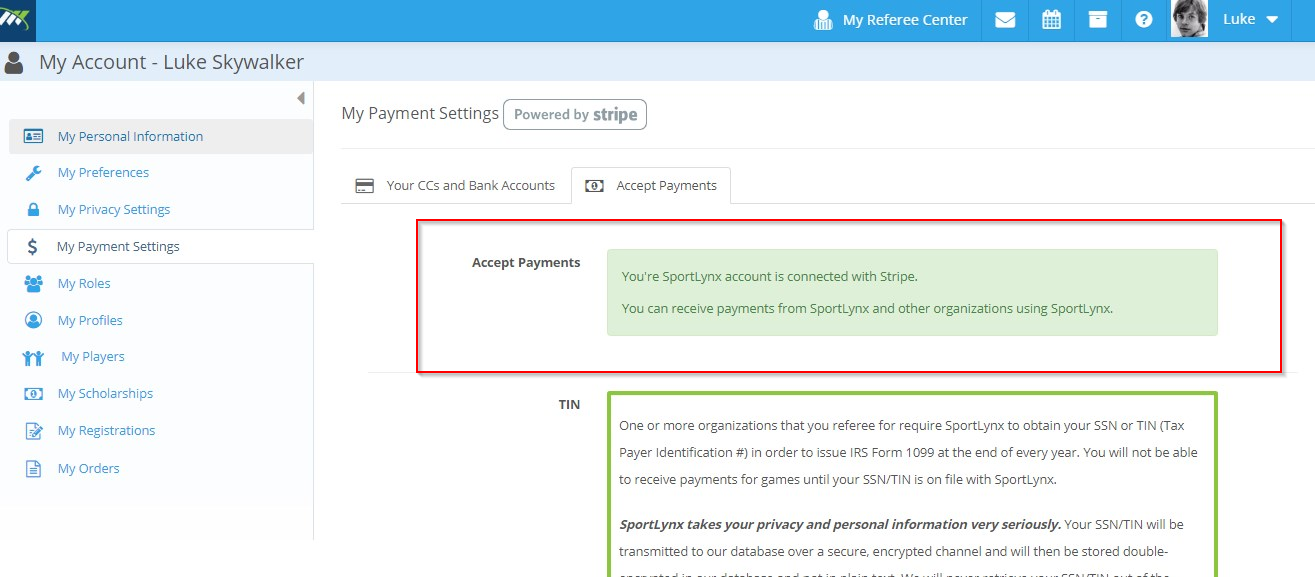This screenshot has height=577, width=1315.
Task: Click the My Account - Luke Skywalker title
Action: 171,62
